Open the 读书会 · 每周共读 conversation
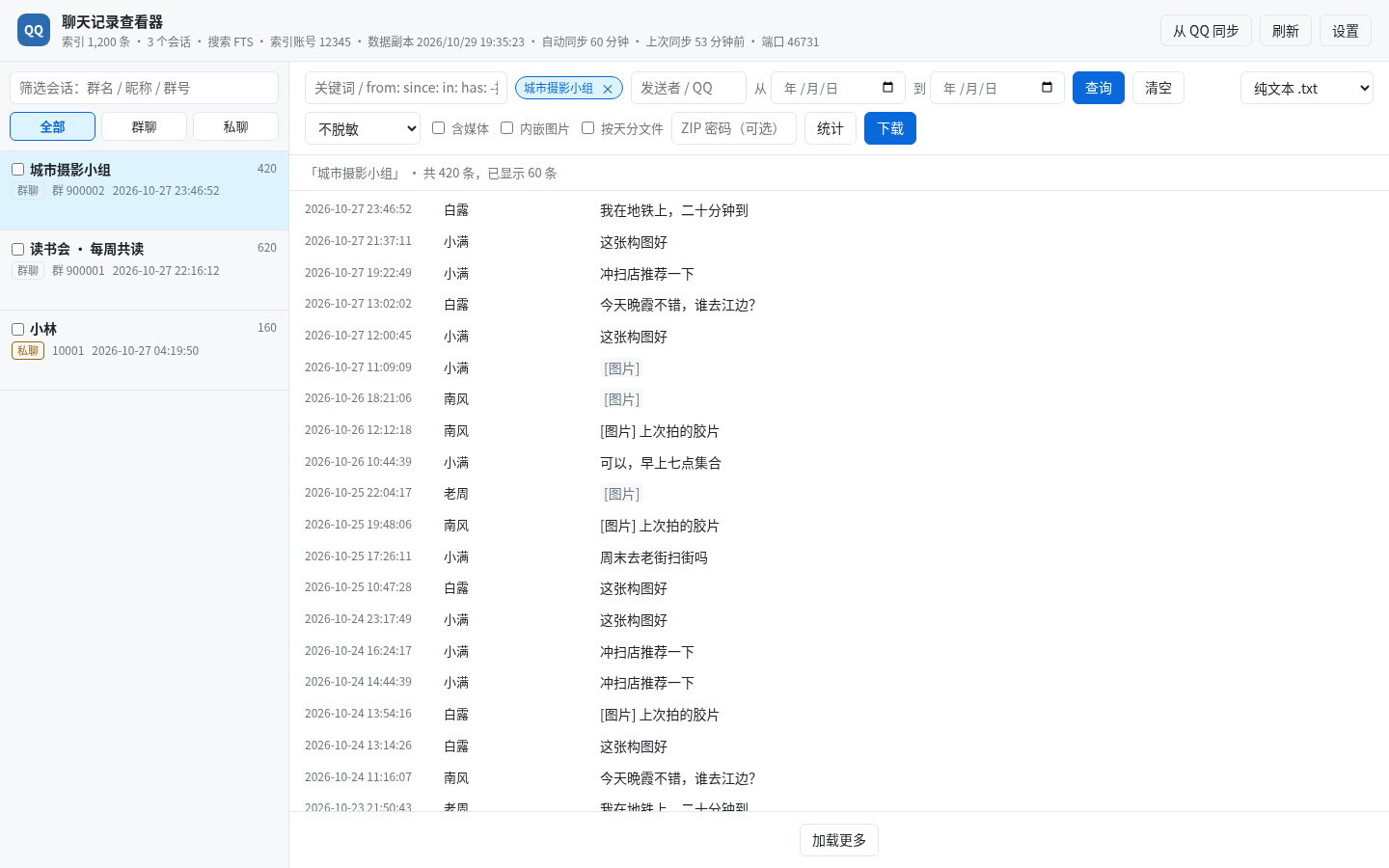The width and height of the screenshot is (1389, 868). [145, 270]
